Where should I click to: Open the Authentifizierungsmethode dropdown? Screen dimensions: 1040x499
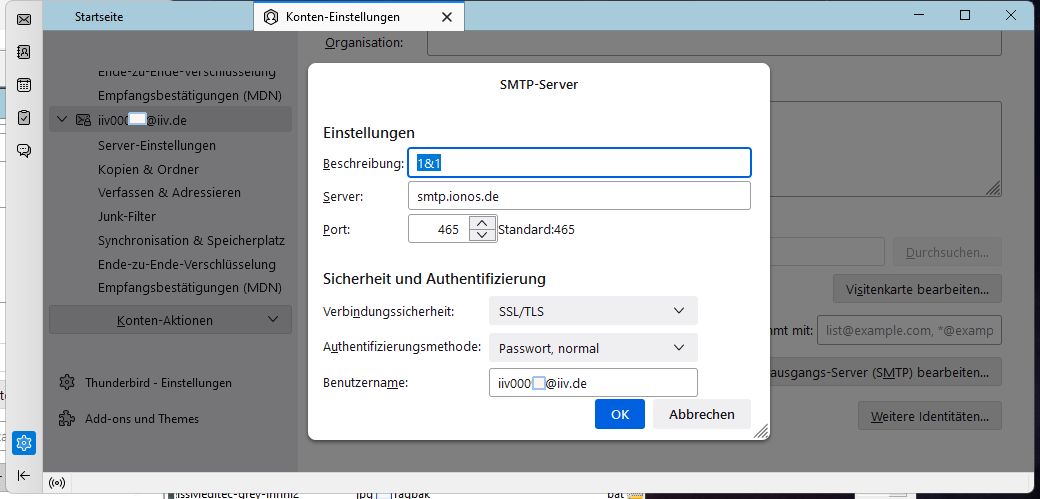pos(592,348)
